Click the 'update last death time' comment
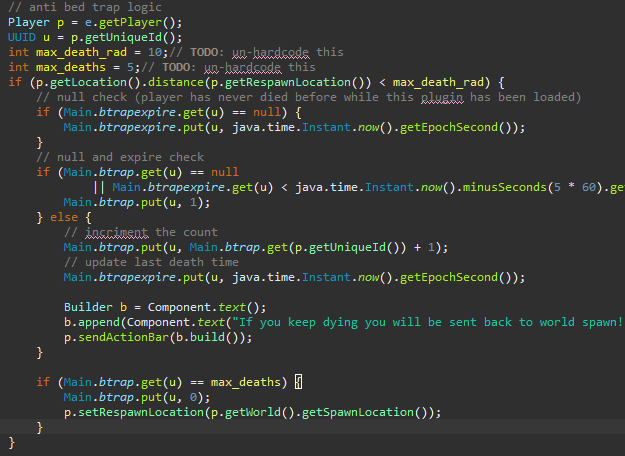Viewport: 625px width, 456px height. click(x=150, y=262)
